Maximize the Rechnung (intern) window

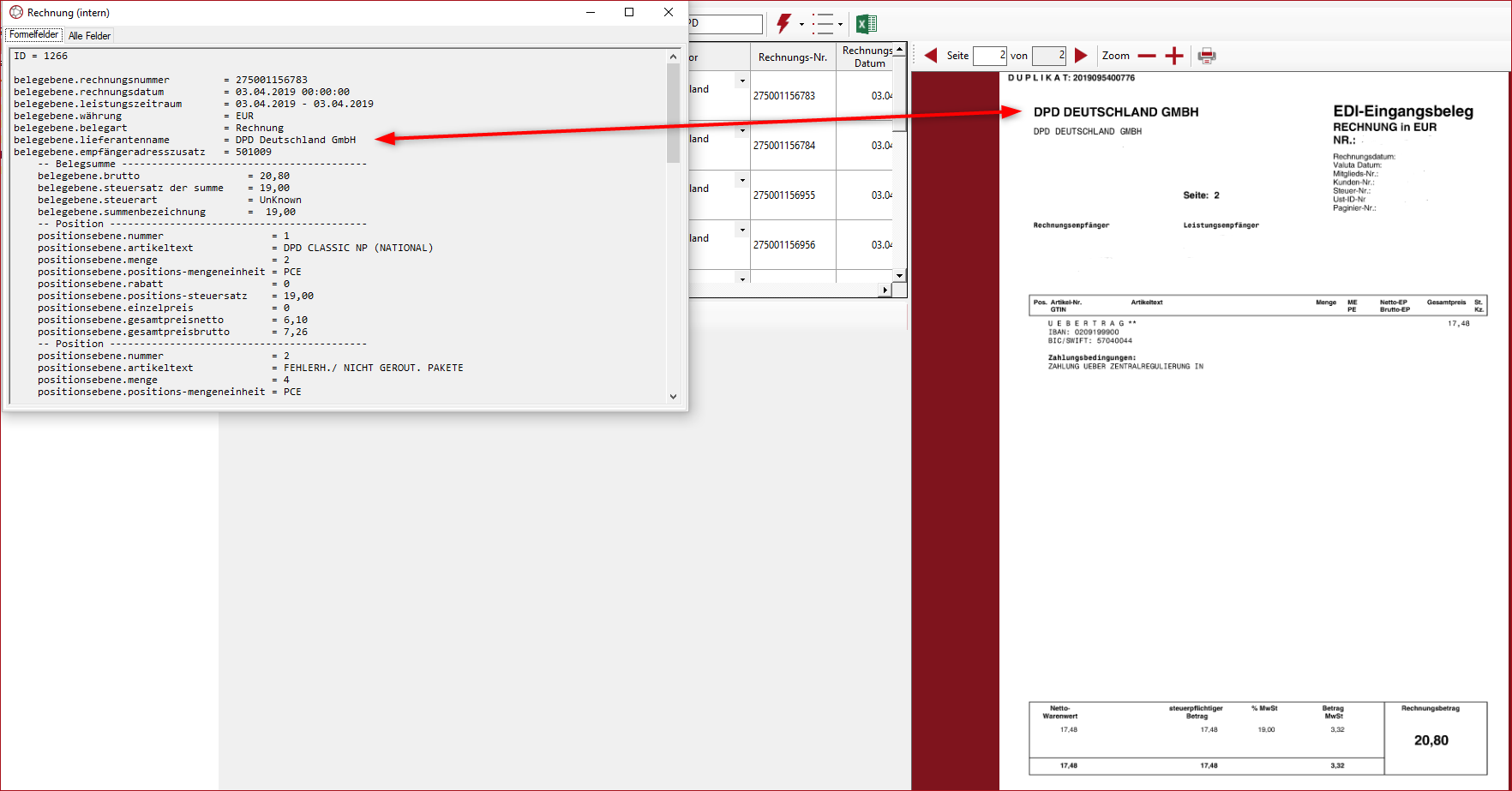pyautogui.click(x=629, y=12)
